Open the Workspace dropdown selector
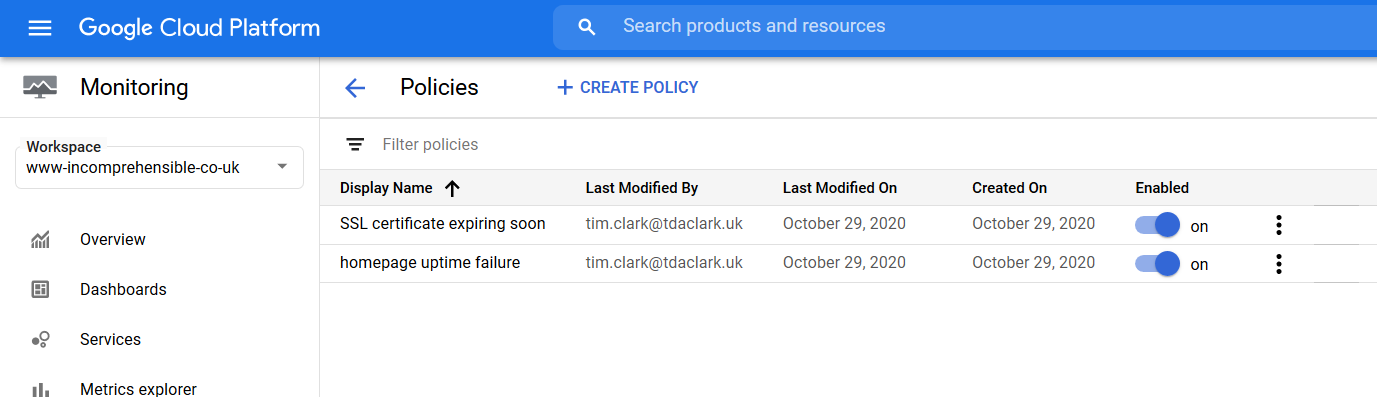This screenshot has height=397, width=1377. (x=160, y=166)
